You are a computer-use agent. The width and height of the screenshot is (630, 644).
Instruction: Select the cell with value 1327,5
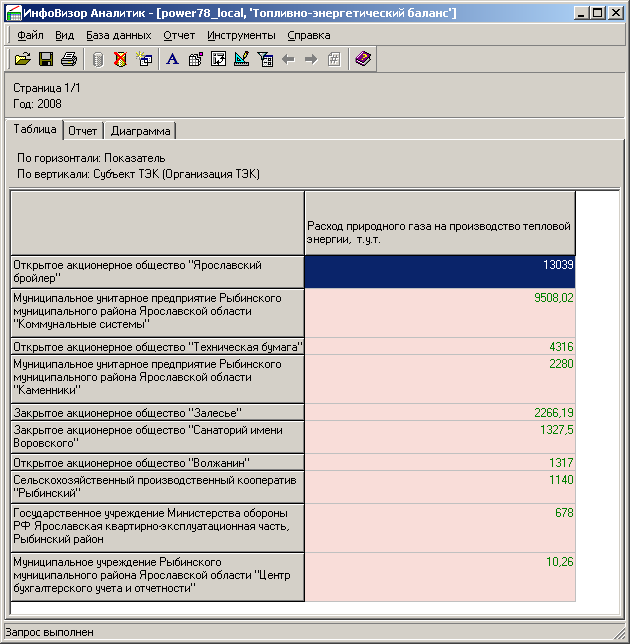click(x=440, y=437)
